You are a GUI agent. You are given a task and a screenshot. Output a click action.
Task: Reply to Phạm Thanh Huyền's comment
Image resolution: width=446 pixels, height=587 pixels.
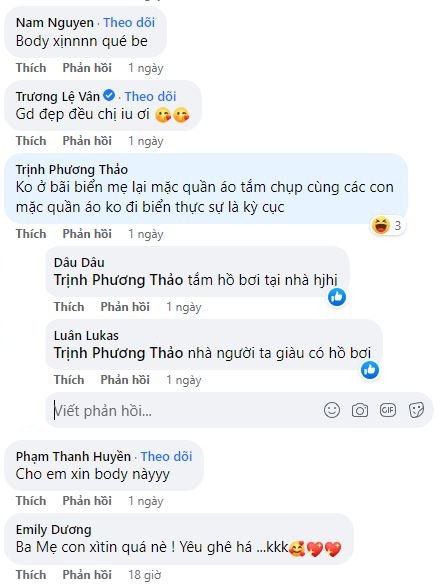(87, 501)
